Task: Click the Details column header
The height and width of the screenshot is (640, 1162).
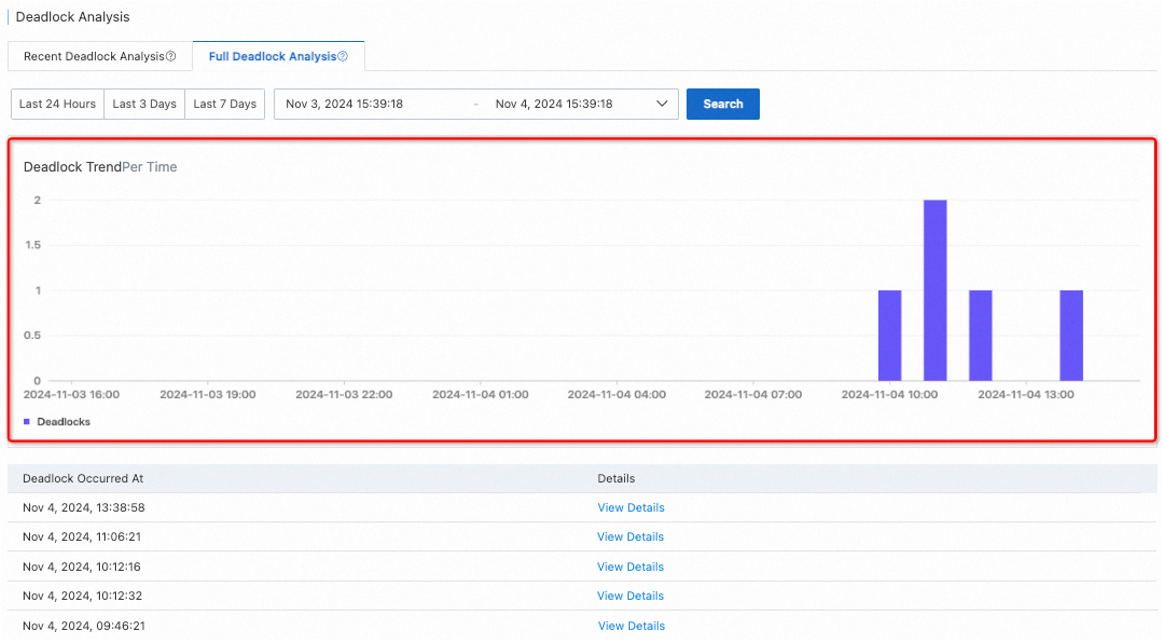Action: tap(616, 479)
